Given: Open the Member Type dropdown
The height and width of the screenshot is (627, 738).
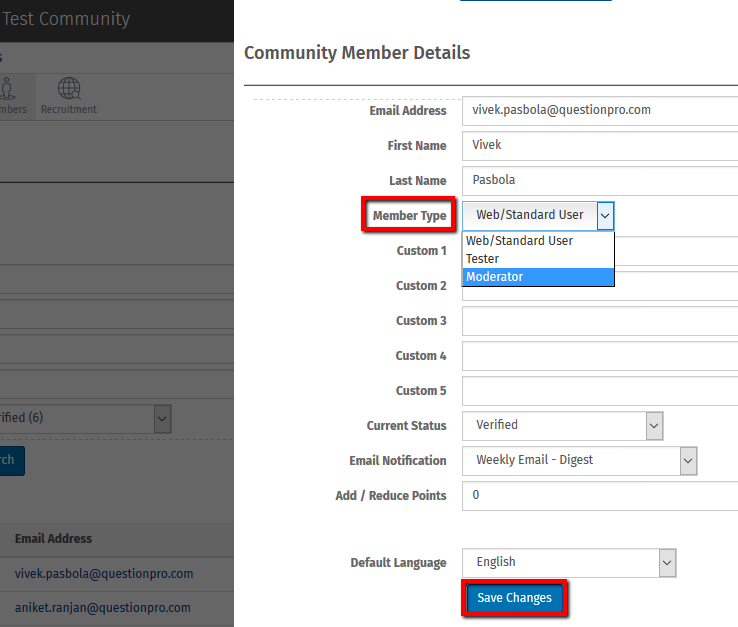Looking at the screenshot, I should (x=538, y=215).
